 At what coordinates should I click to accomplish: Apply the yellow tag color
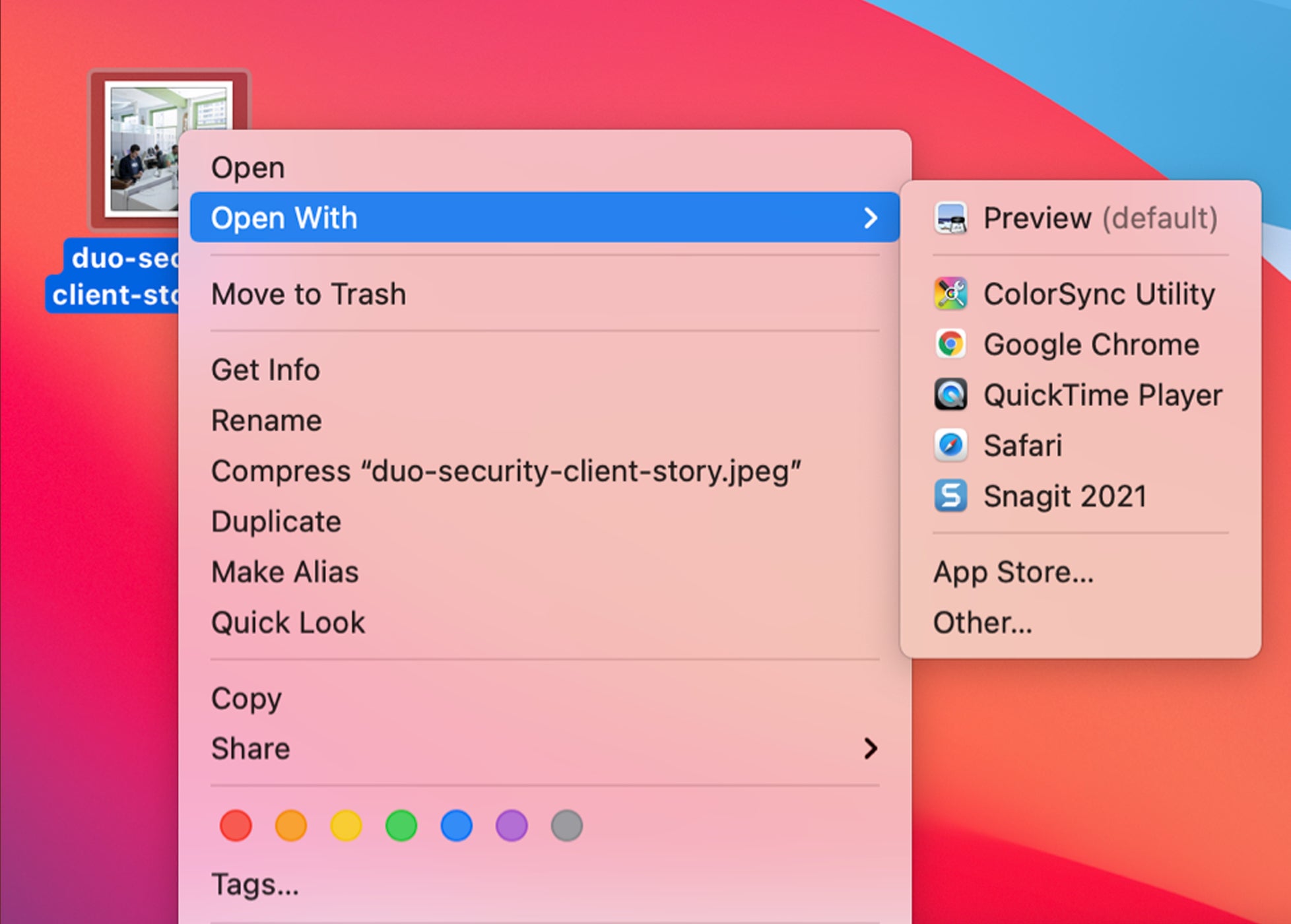[x=346, y=826]
